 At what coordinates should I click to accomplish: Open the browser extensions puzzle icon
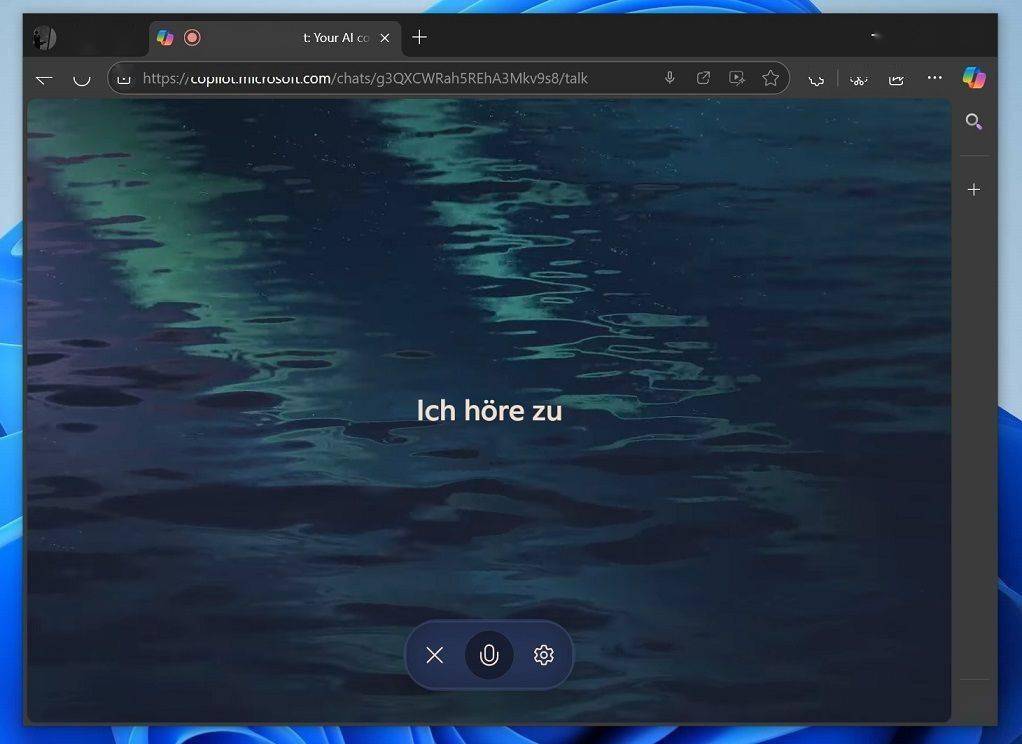(816, 79)
